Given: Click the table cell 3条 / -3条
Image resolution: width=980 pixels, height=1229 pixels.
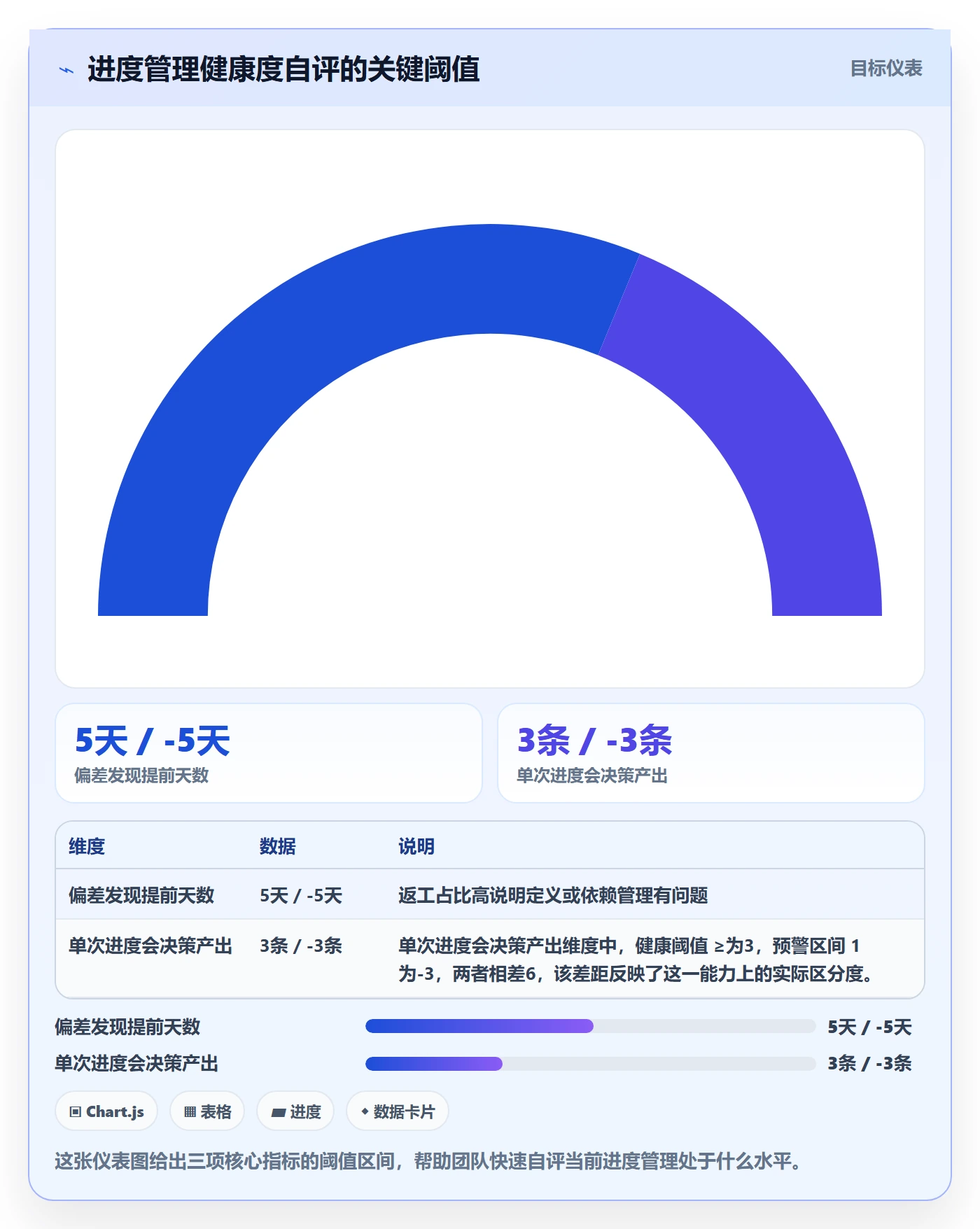Looking at the screenshot, I should 301,946.
